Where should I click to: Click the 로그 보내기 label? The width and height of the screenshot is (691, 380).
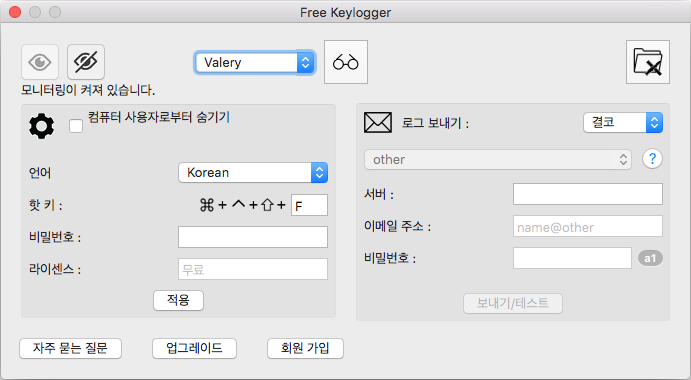pyautogui.click(x=435, y=123)
